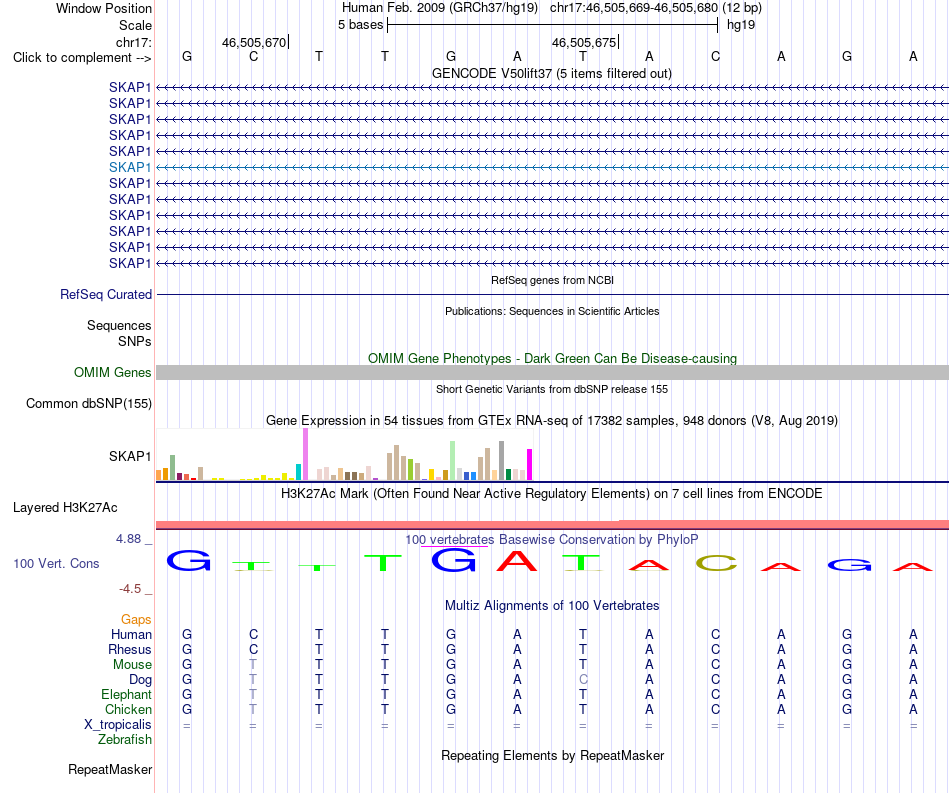Click the Common dbSNP(155) label
Image resolution: width=950 pixels, height=793 pixels.
point(89,403)
